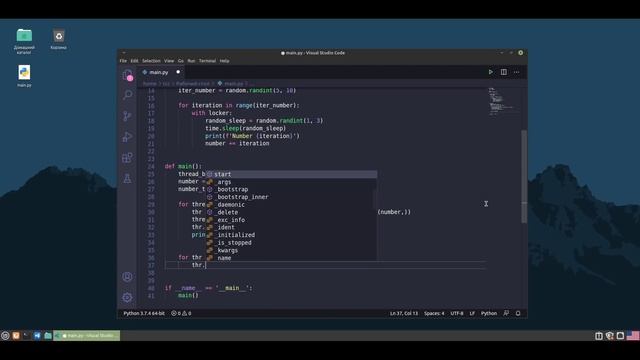The width and height of the screenshot is (640, 360).
Task: Switch to the main.py editor tab
Action: tap(158, 72)
